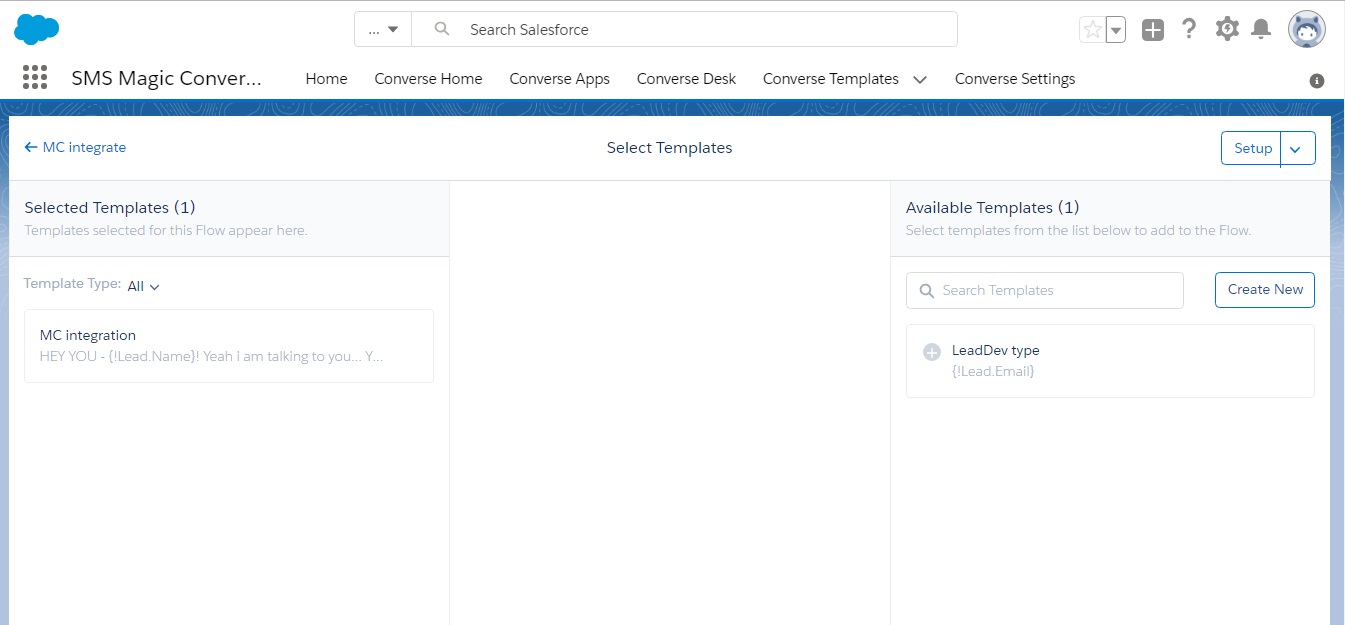
Task: Go to the Home tab
Action: pos(326,79)
